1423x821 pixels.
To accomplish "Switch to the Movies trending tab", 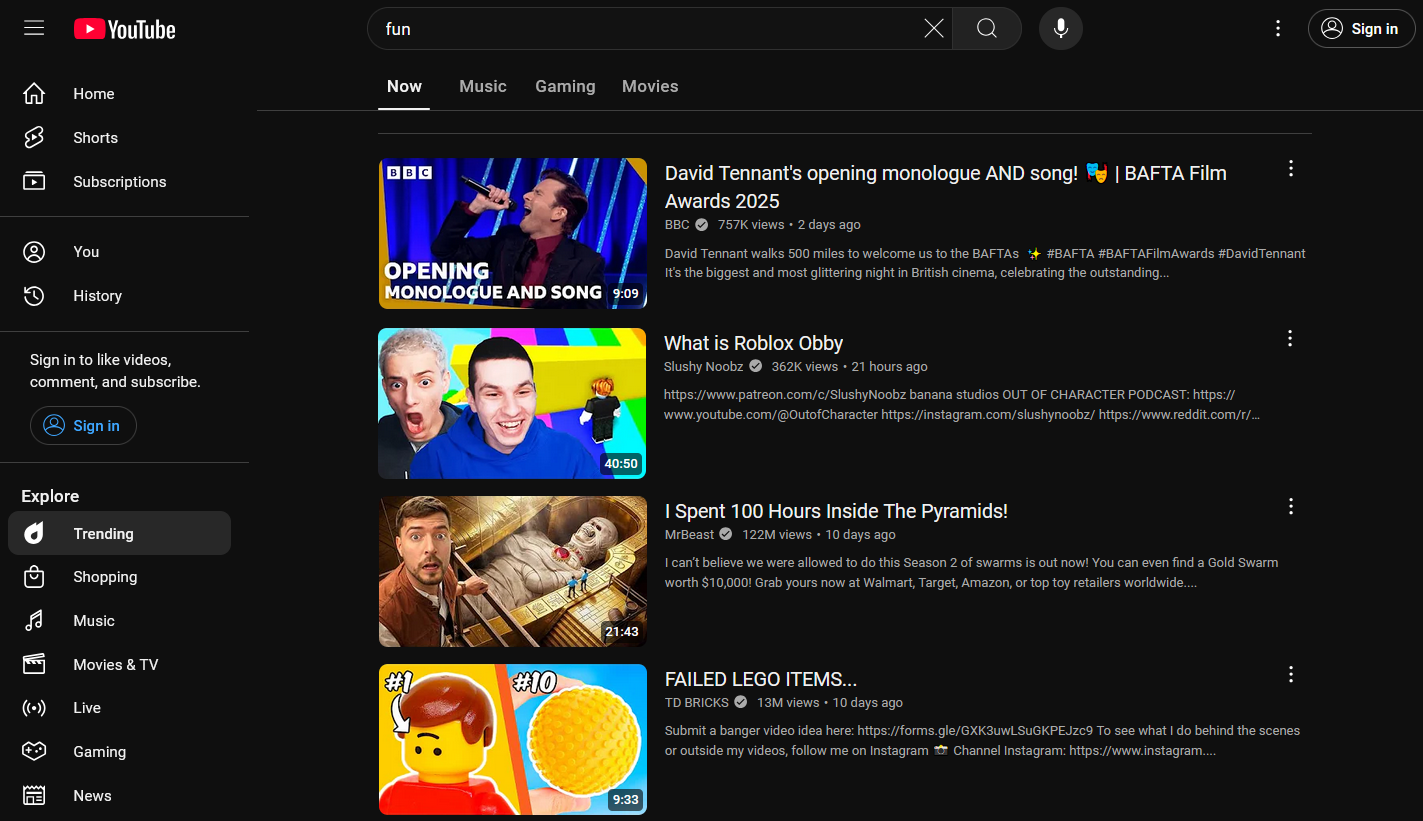I will (649, 86).
